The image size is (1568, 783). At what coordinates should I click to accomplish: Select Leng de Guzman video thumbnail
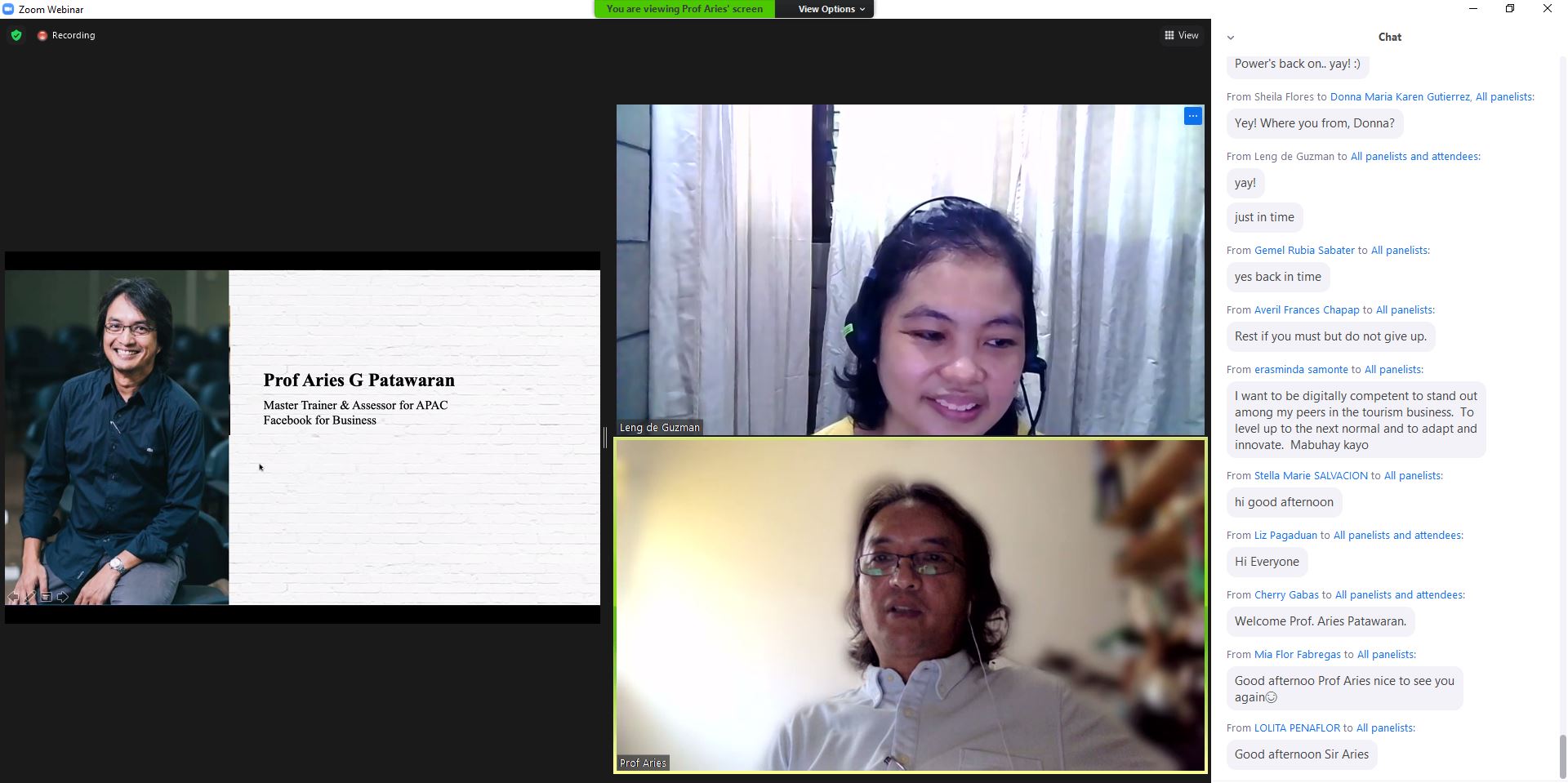911,270
